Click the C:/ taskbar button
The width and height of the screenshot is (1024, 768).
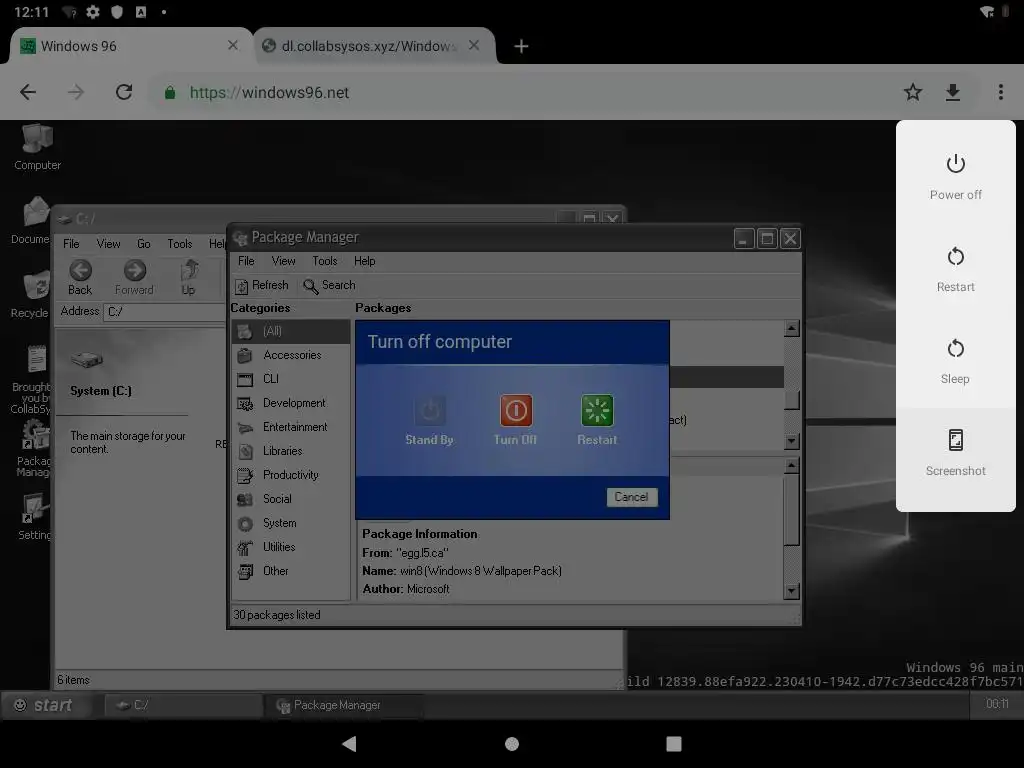click(x=184, y=705)
